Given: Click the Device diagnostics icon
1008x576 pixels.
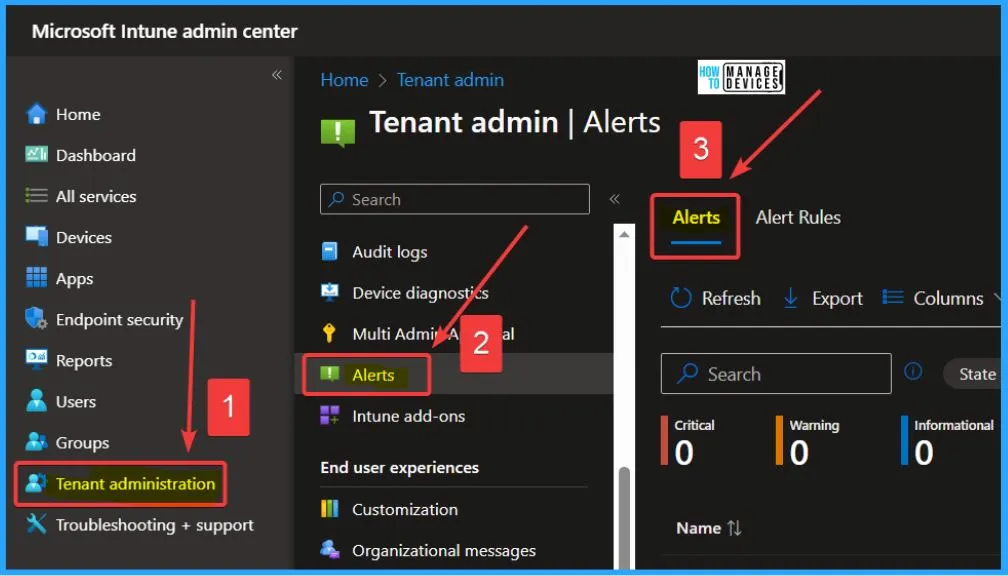Looking at the screenshot, I should tap(330, 292).
